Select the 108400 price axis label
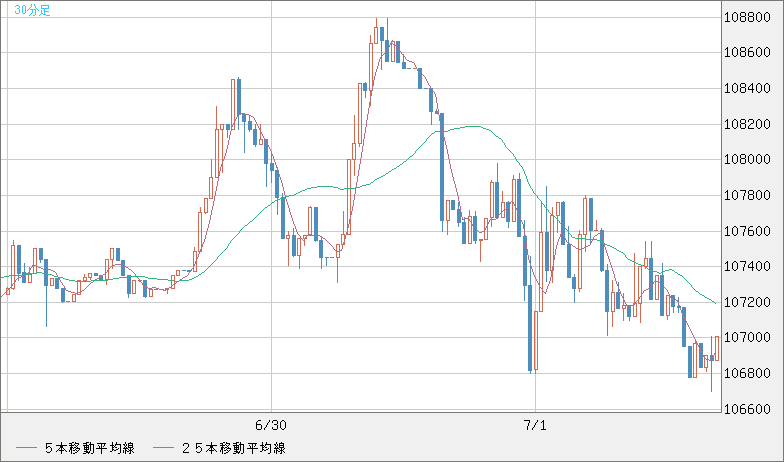The height and width of the screenshot is (462, 784). [747, 88]
